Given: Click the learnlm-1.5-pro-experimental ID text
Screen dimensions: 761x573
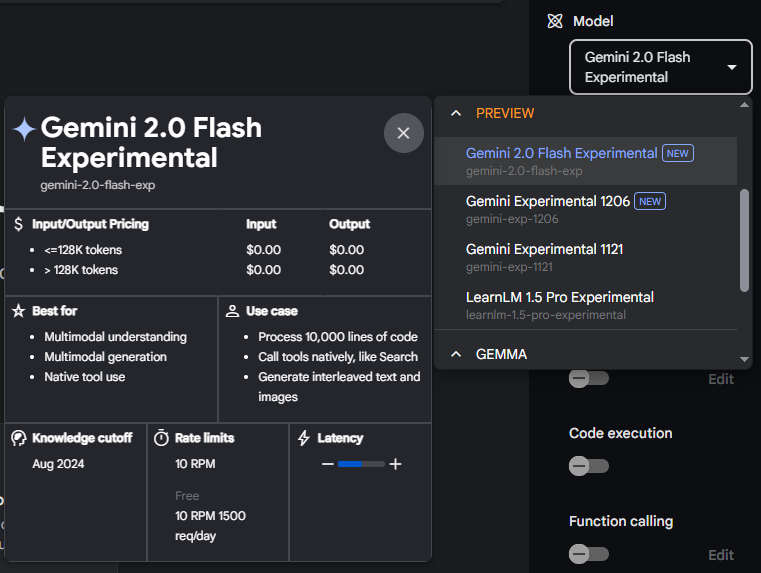Looking at the screenshot, I should [x=546, y=315].
